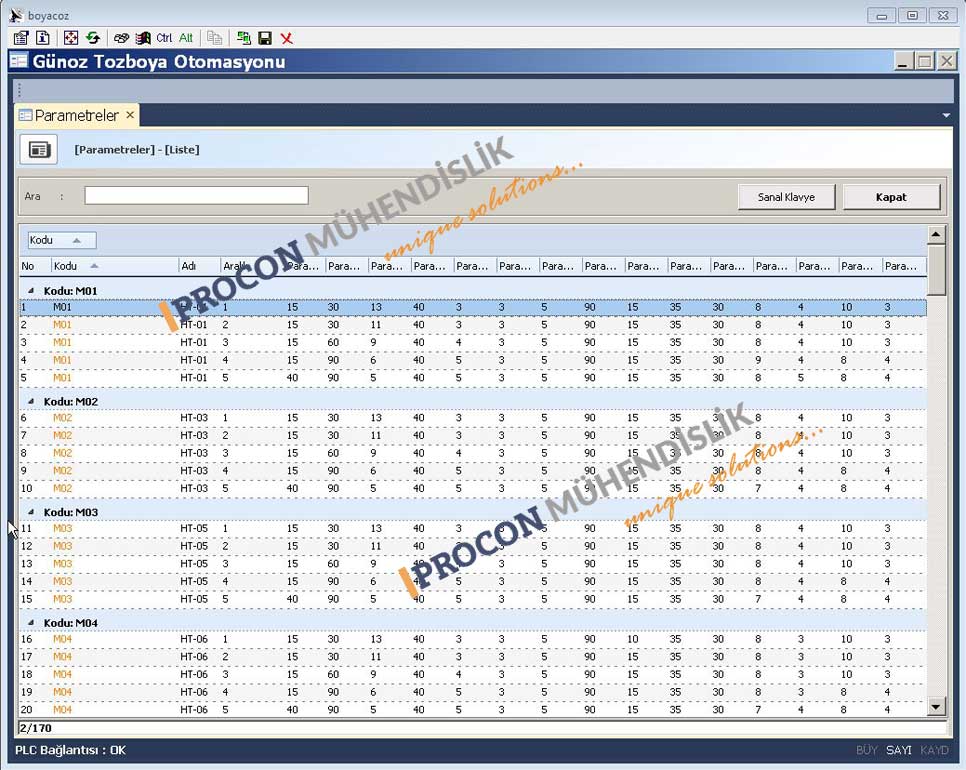Select row 16 M04 HT-06

click(x=473, y=639)
